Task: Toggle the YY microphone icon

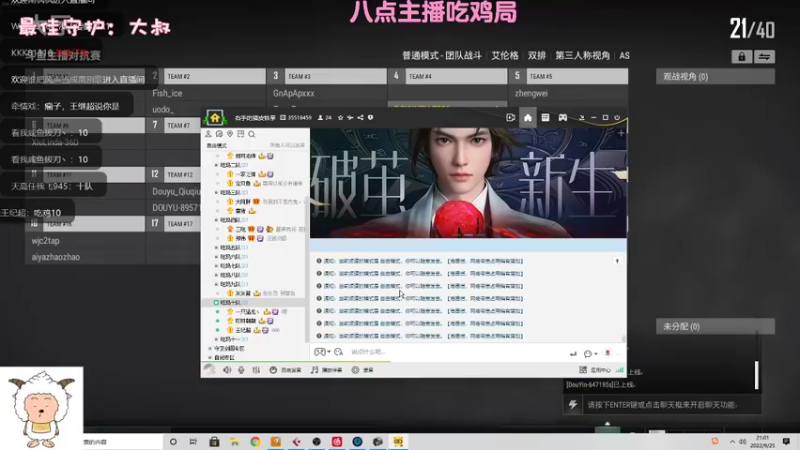Action: pos(241,370)
